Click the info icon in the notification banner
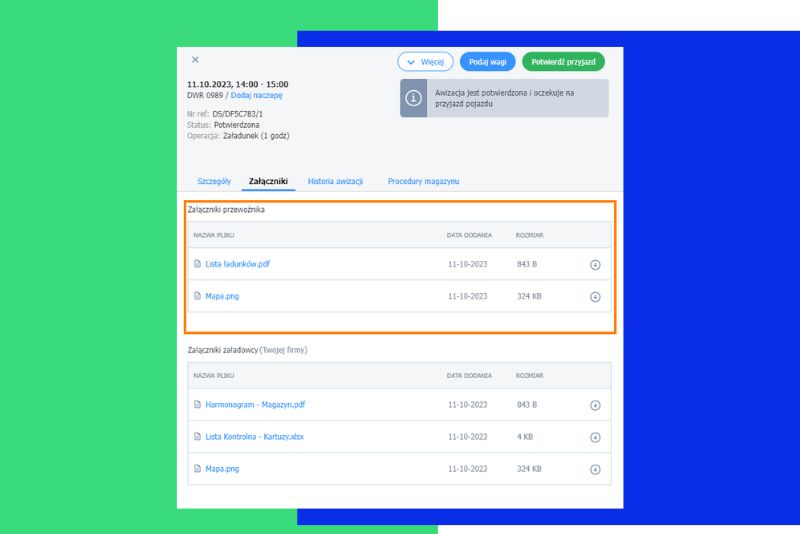The height and width of the screenshot is (534, 800). (413, 98)
